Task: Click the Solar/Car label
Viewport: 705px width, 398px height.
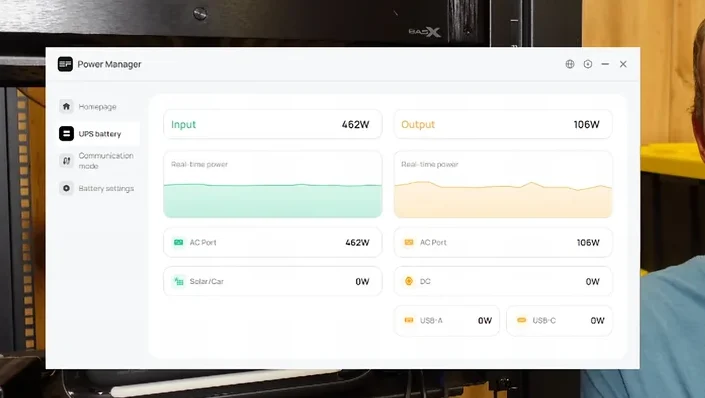Action: point(206,282)
